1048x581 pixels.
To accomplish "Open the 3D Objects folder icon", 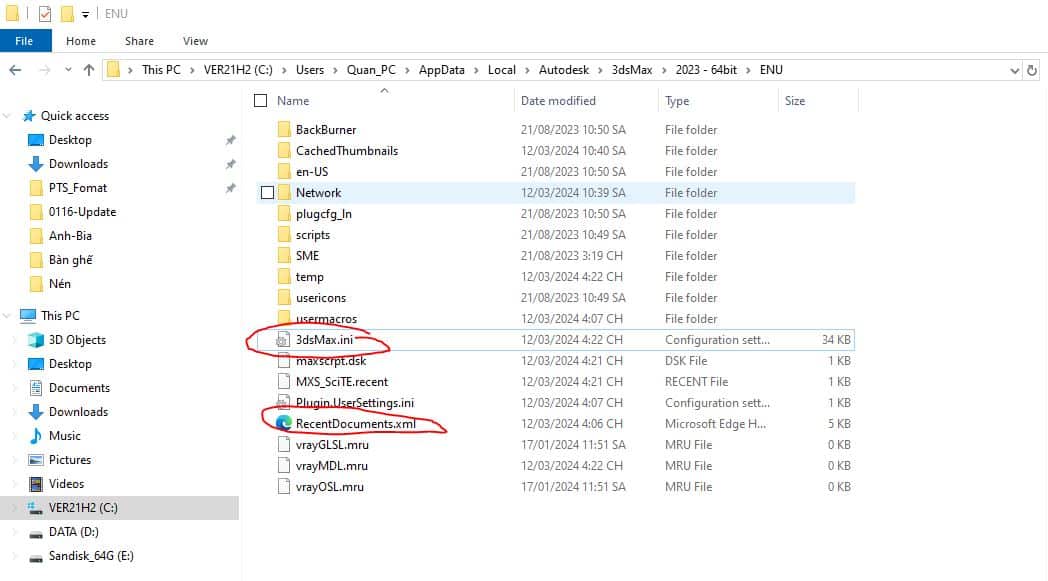I will (x=36, y=340).
